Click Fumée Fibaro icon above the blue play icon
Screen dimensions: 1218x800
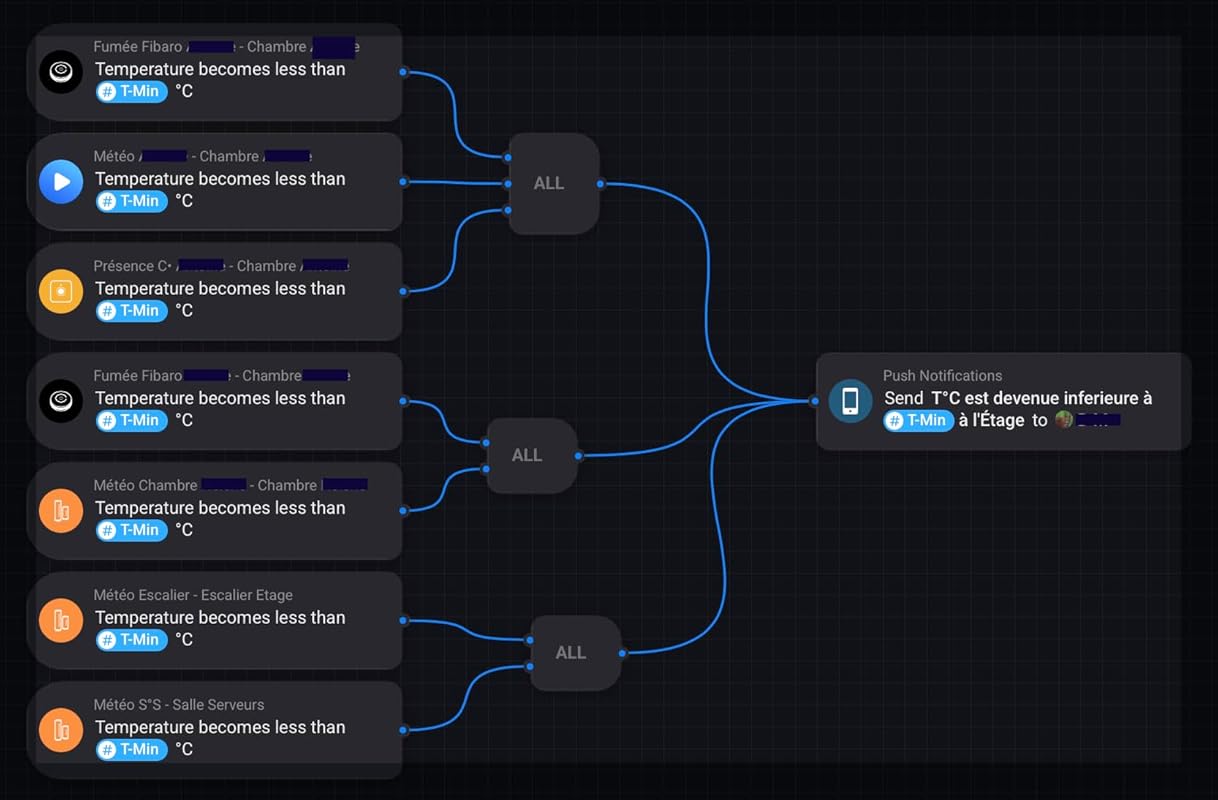[x=61, y=72]
